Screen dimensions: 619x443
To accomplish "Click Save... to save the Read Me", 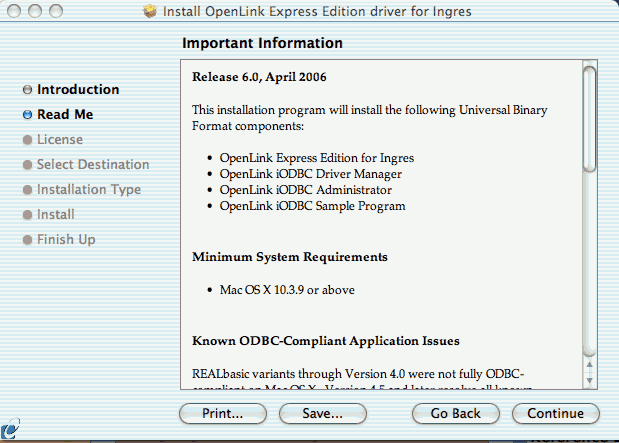I will click(323, 413).
